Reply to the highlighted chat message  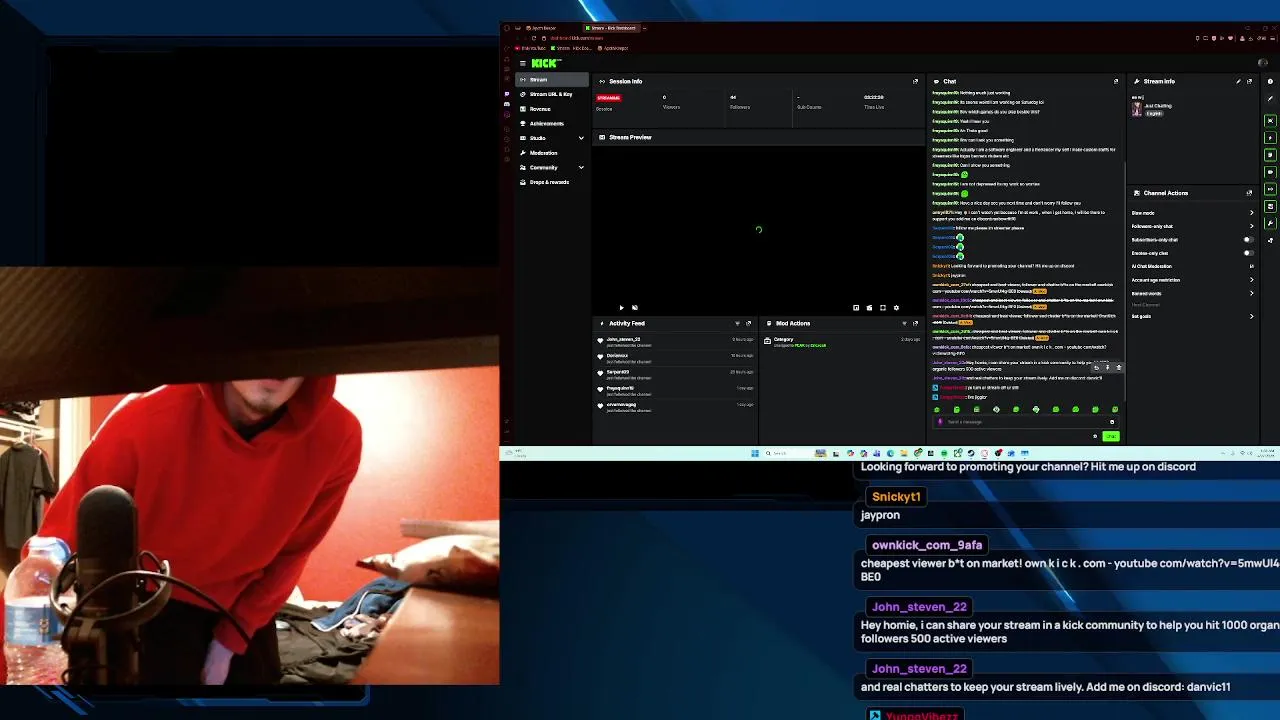point(1096,368)
